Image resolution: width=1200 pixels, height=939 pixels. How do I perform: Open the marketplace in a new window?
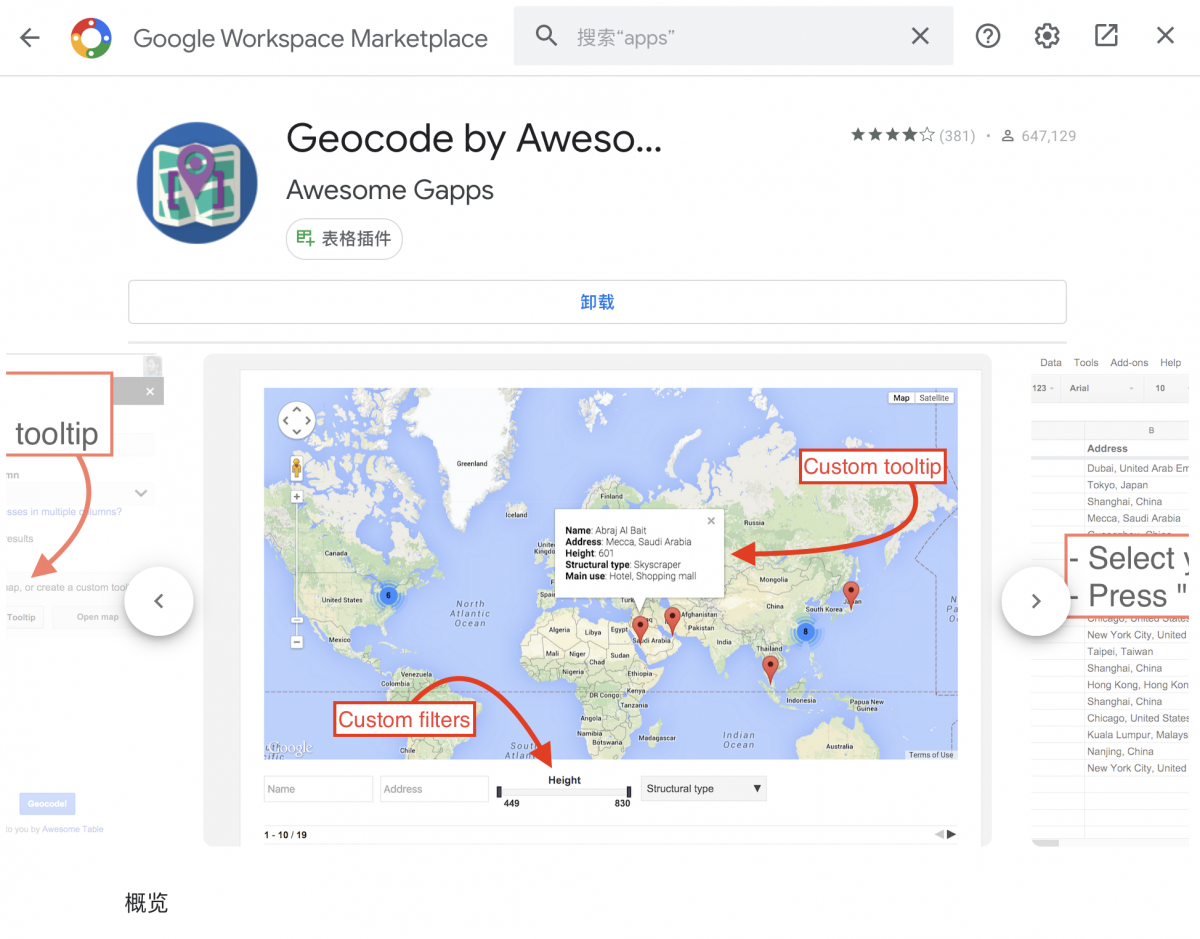pyautogui.click(x=1106, y=36)
